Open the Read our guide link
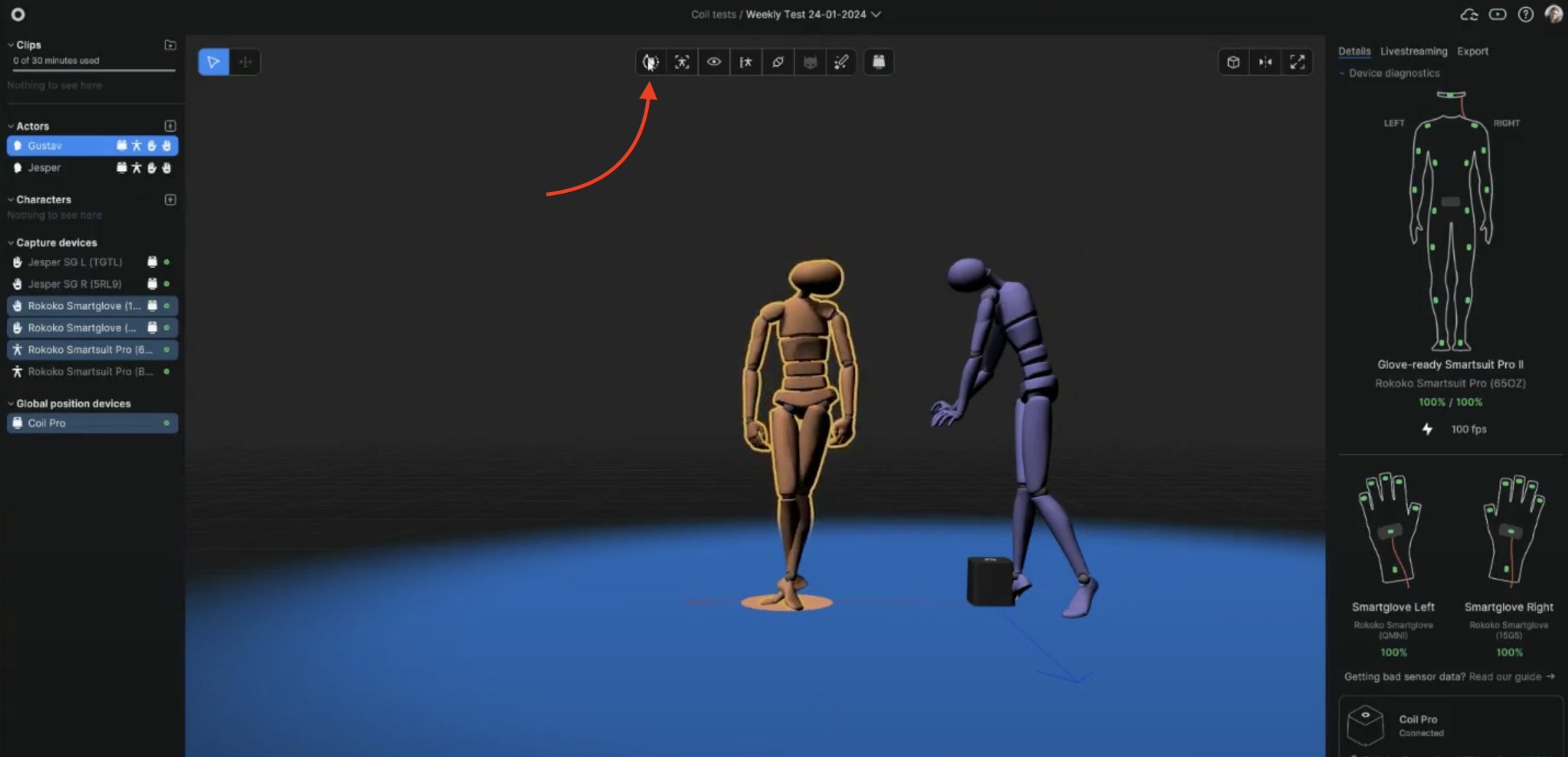 click(1511, 677)
